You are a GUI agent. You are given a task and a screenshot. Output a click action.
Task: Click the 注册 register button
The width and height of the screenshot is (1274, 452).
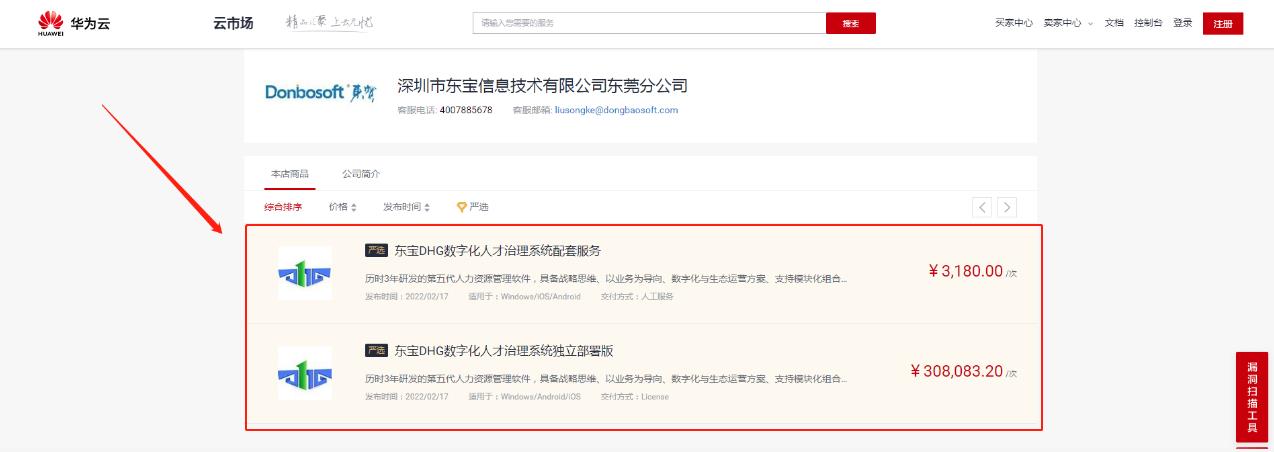point(1222,23)
